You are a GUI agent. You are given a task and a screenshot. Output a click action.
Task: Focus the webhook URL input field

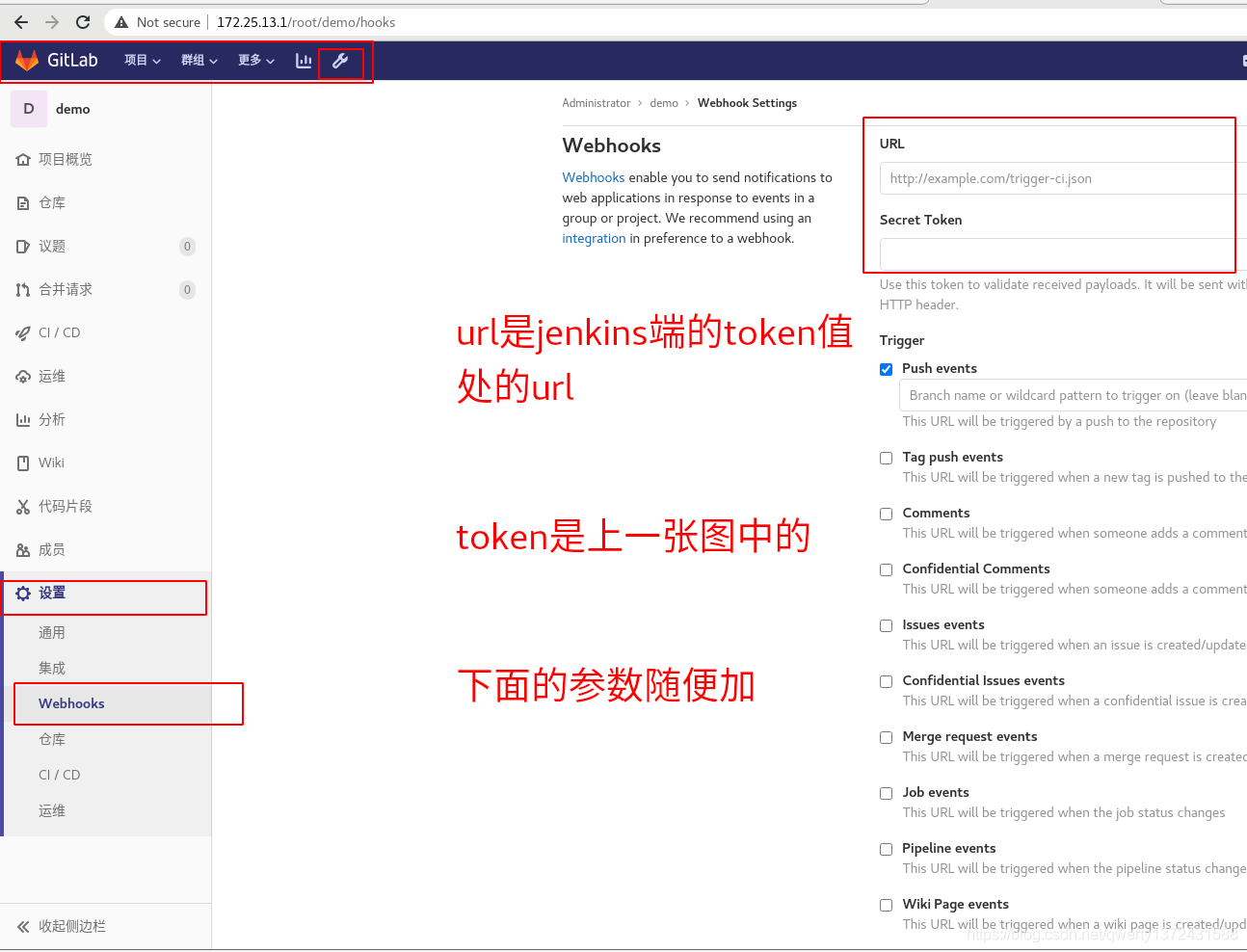pos(1063,179)
